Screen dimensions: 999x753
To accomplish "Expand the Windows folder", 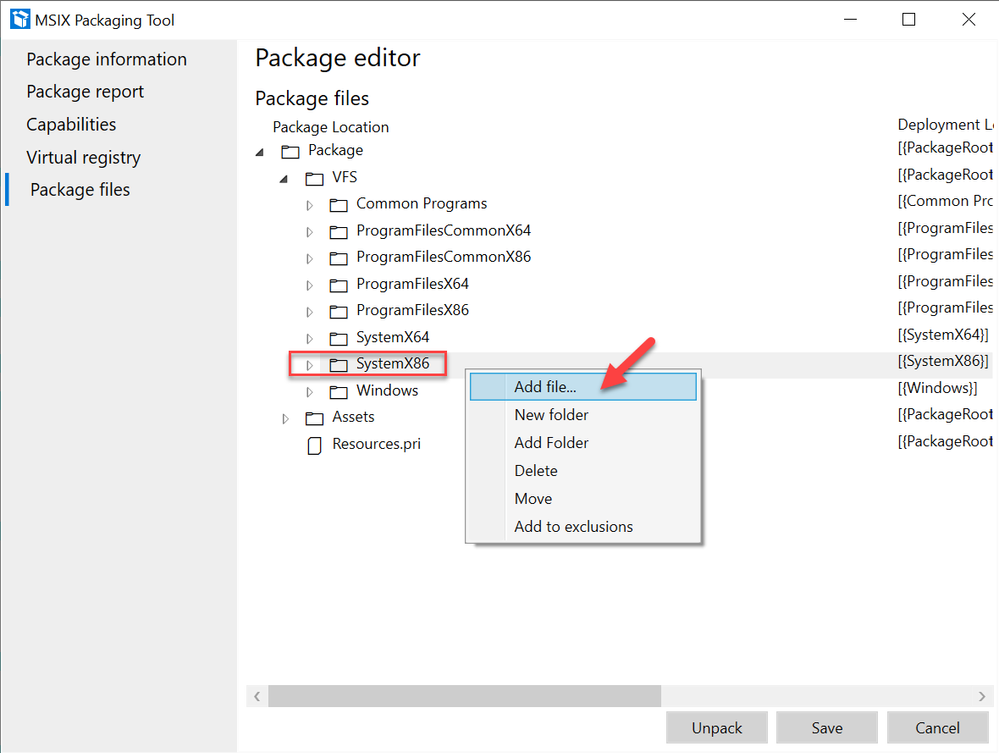I will click(x=310, y=392).
